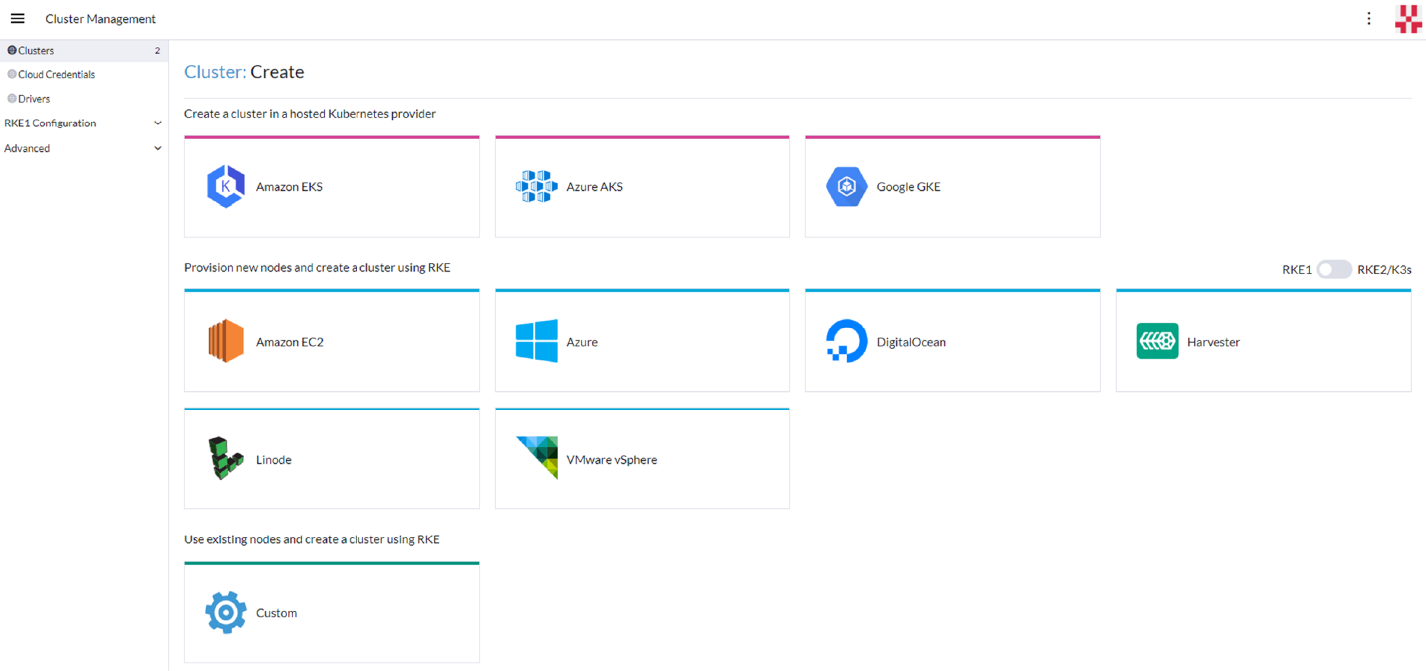Open Cloud Credentials in the sidebar
The height and width of the screenshot is (671, 1426).
[x=57, y=74]
